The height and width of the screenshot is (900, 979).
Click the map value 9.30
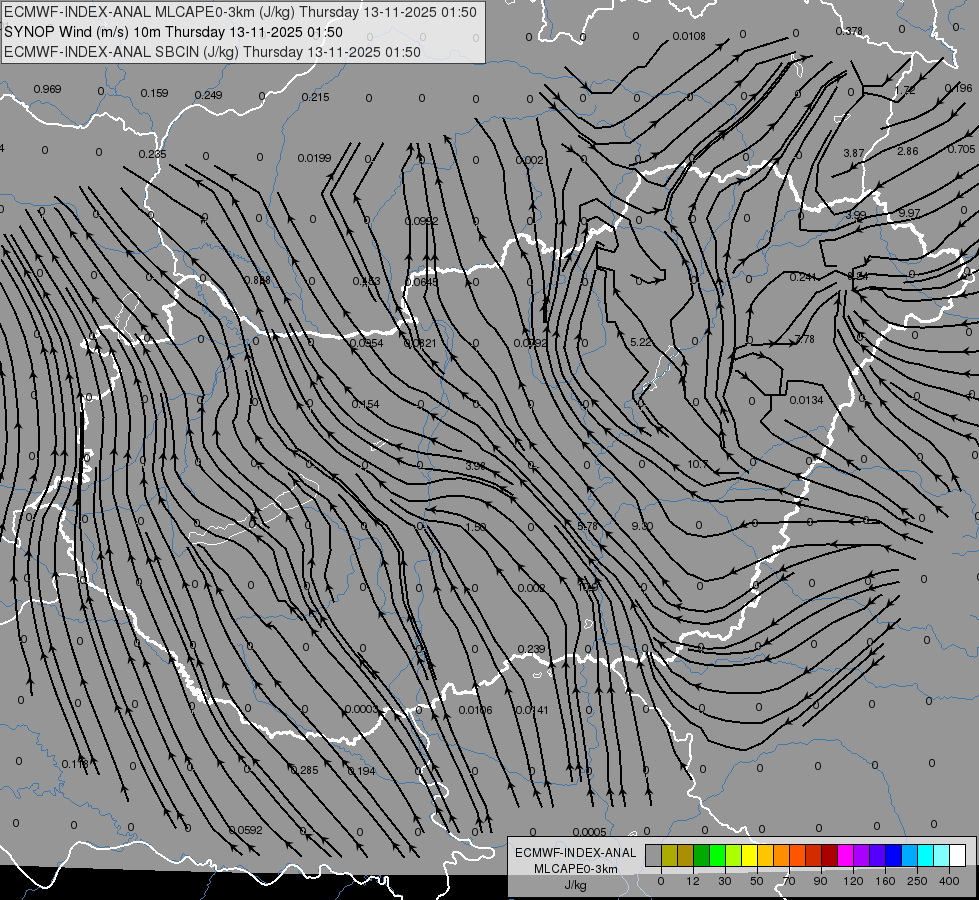[x=642, y=526]
